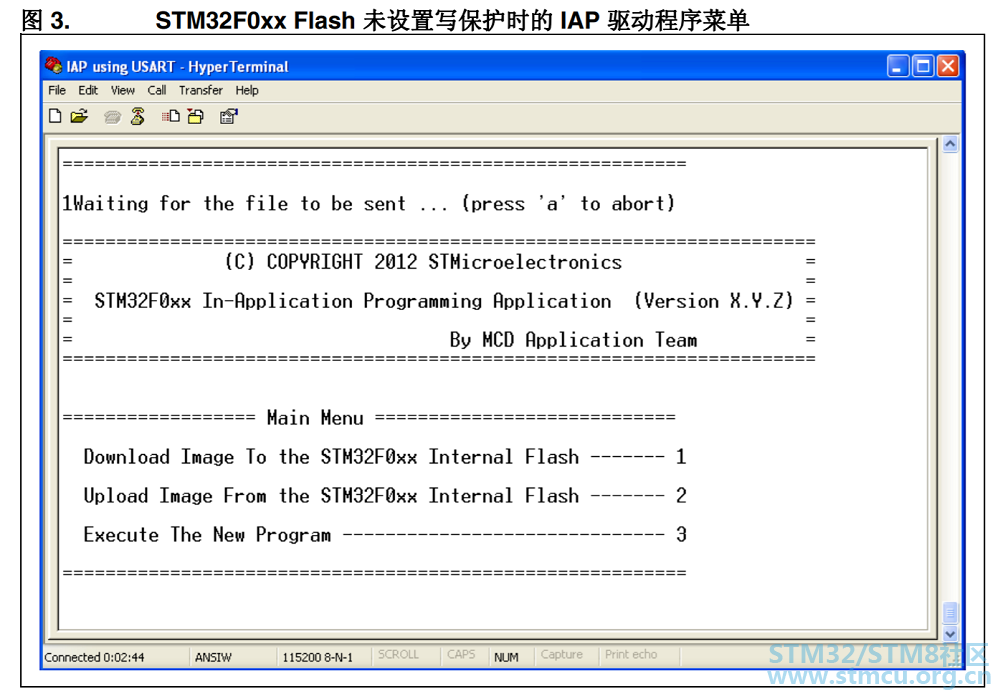Viewport: 1000px width, 699px height.
Task: Click the Properties toolbar icon
Action: click(x=228, y=116)
